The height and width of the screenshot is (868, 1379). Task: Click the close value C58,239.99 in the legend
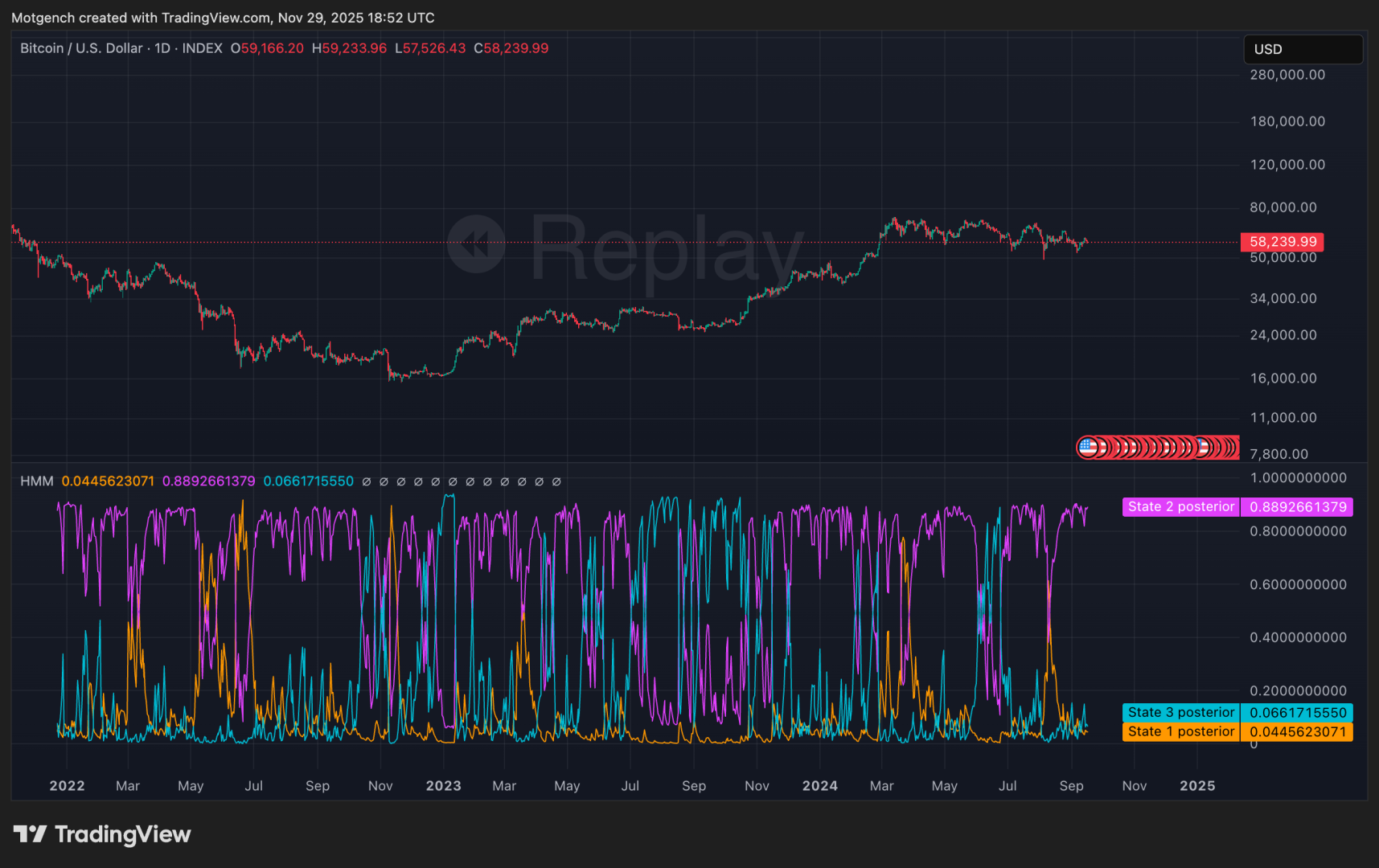pos(511,48)
